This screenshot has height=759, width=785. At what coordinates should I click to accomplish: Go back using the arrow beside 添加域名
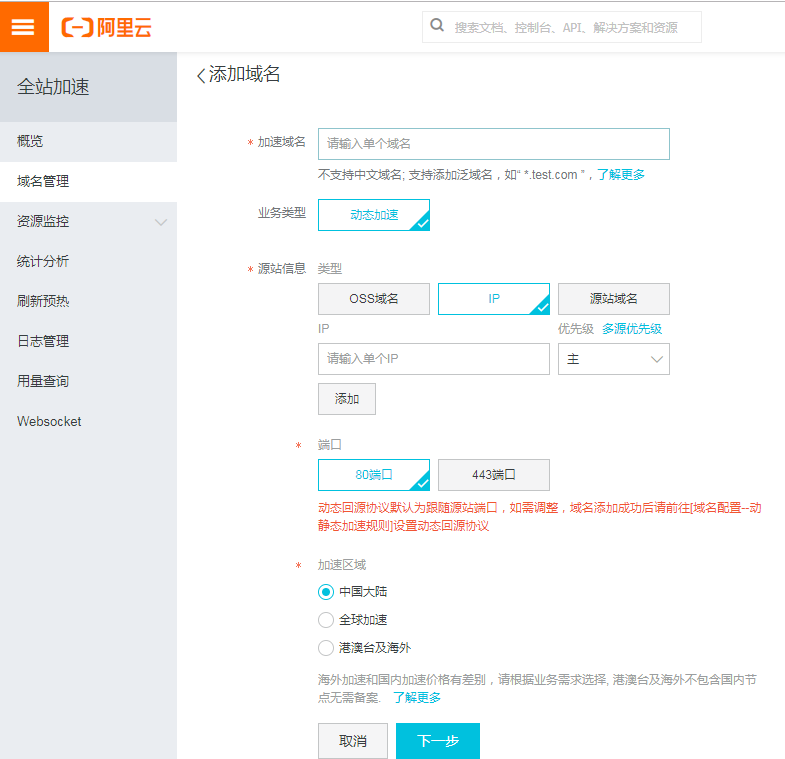tap(200, 75)
